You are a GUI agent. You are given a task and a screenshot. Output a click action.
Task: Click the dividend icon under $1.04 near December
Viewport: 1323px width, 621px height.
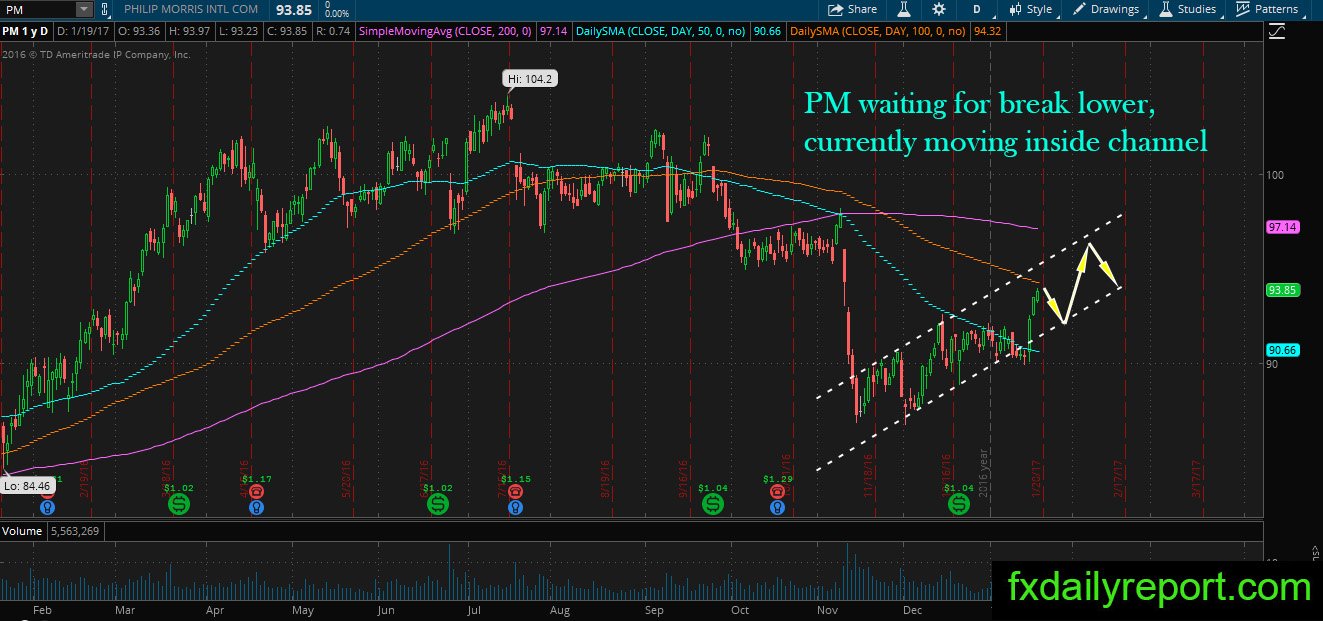click(958, 505)
